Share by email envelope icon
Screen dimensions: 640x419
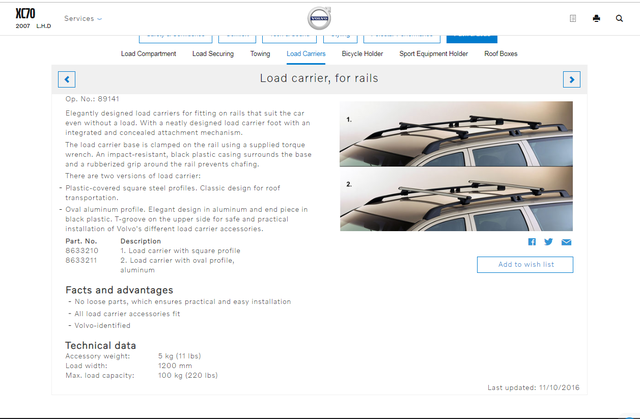coord(566,242)
